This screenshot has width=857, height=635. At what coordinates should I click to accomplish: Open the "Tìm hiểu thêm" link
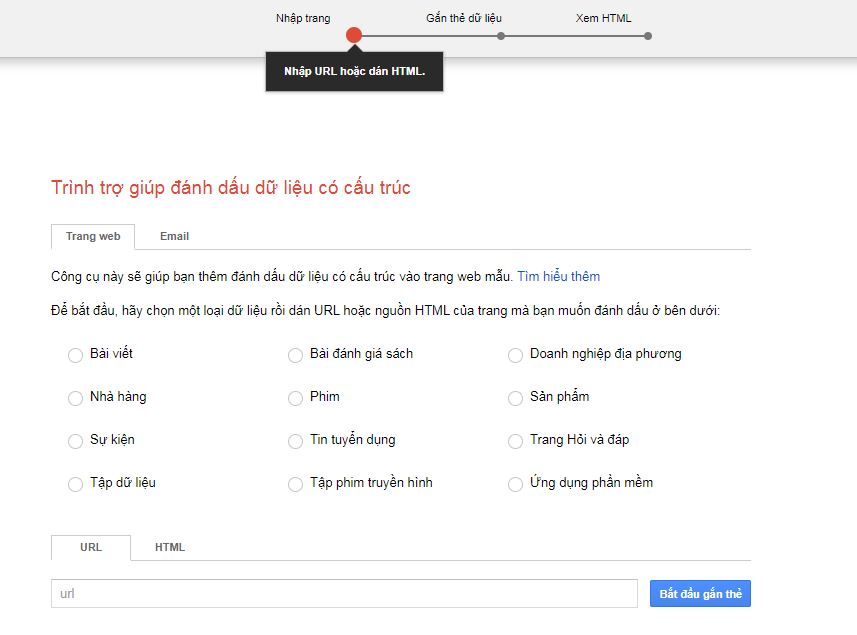[559, 277]
